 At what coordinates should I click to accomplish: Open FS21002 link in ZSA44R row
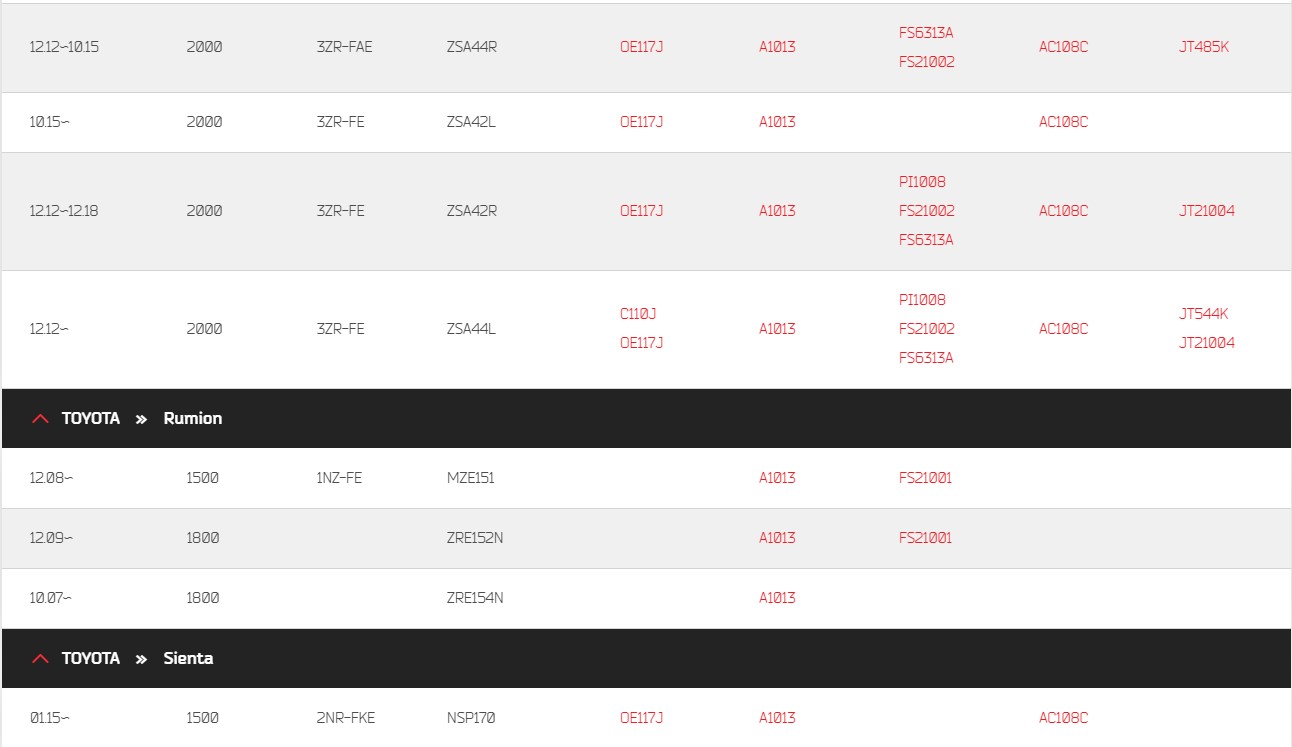click(x=927, y=62)
